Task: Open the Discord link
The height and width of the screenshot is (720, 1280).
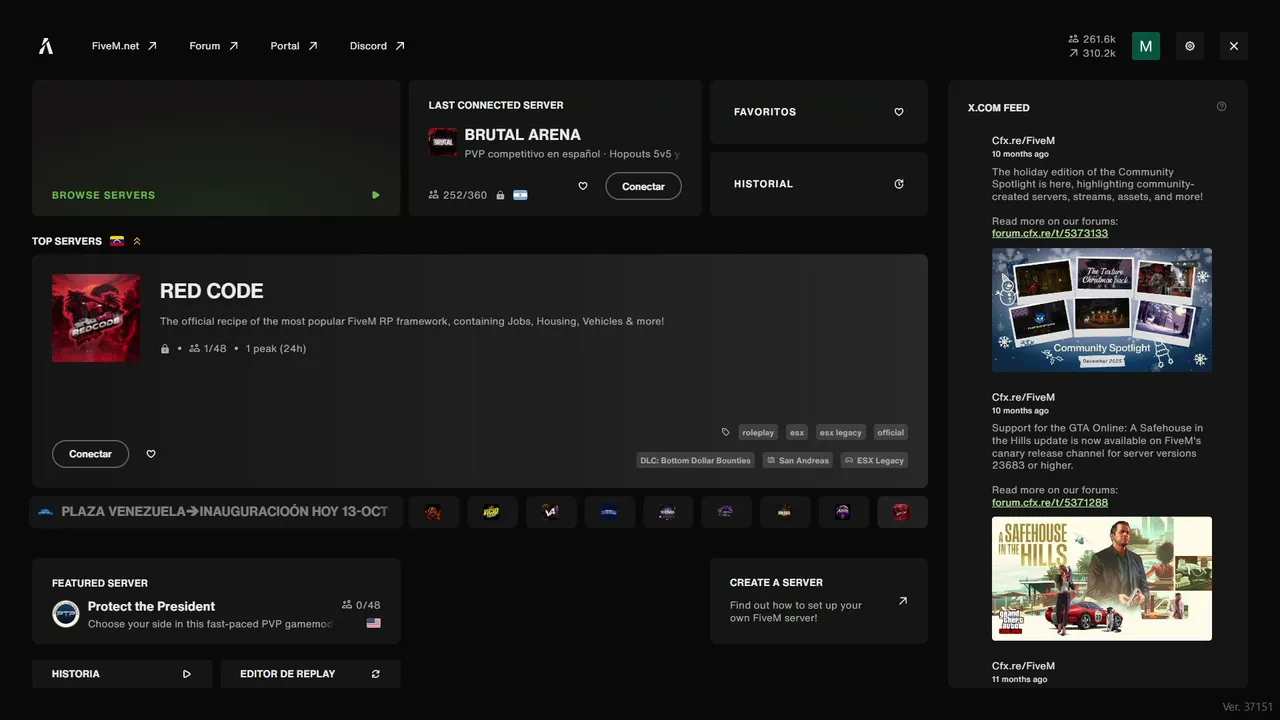Action: pos(377,46)
